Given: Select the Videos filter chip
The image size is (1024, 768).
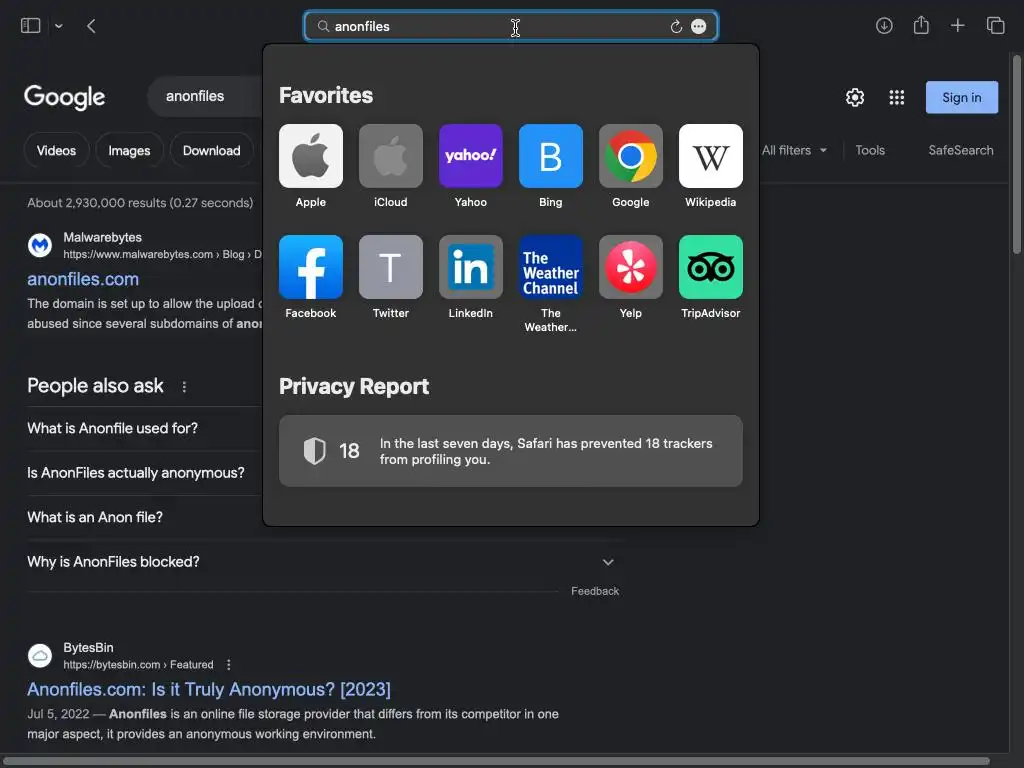Looking at the screenshot, I should tap(56, 150).
